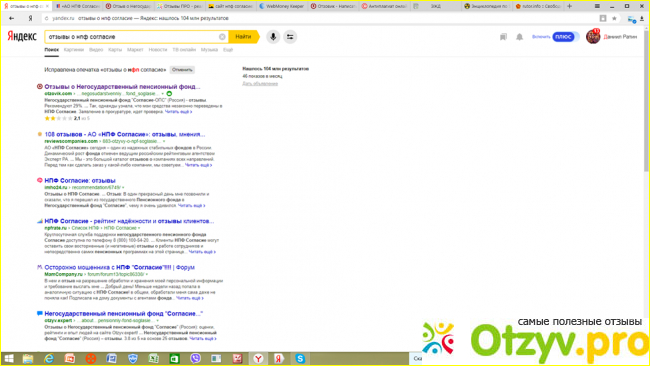Screen dimensions: 650x366
Task: Clear the search query with X icon
Action: click(222, 37)
